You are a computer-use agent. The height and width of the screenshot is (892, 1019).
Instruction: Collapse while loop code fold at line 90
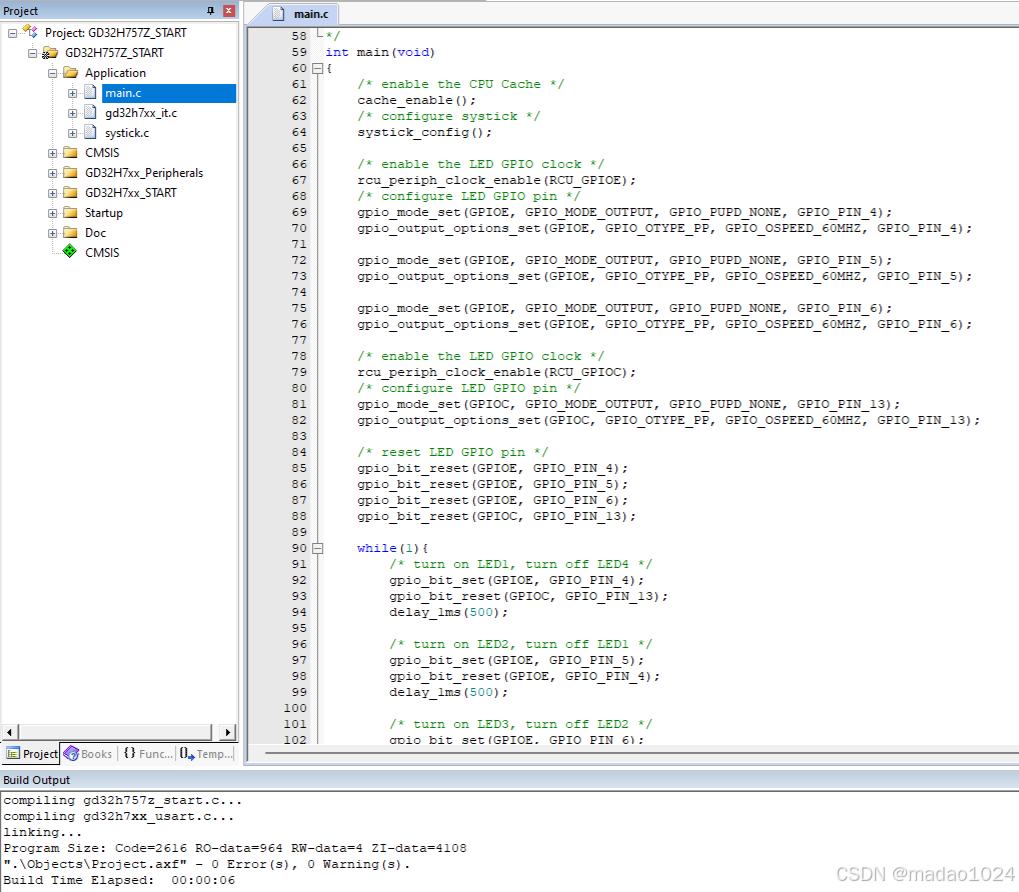tap(317, 548)
